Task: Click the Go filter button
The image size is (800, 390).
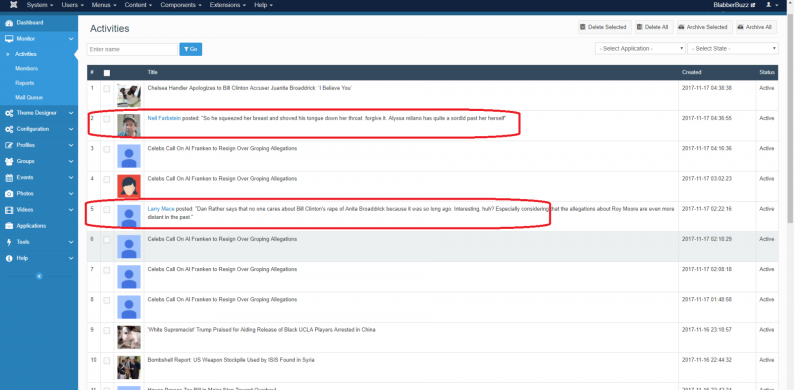Action: tap(191, 49)
